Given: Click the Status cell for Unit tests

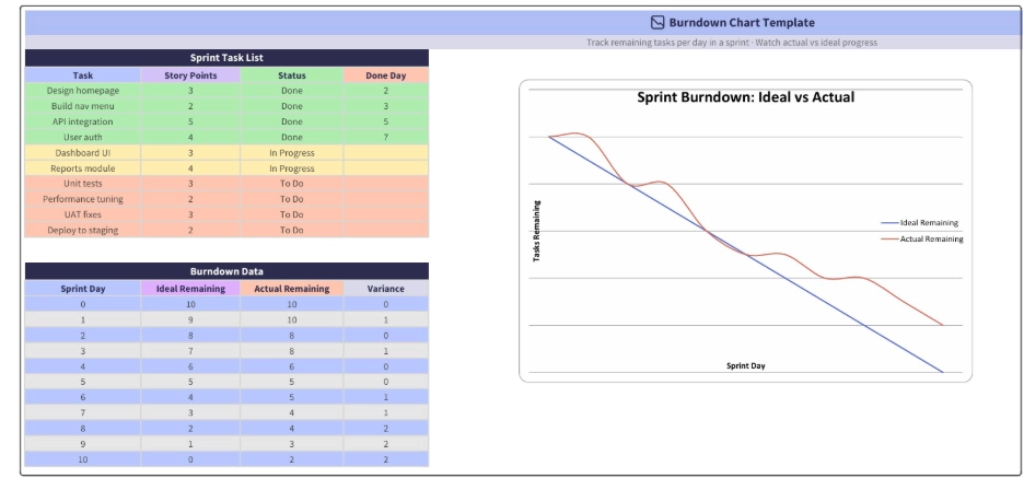Looking at the screenshot, I should click(292, 184).
